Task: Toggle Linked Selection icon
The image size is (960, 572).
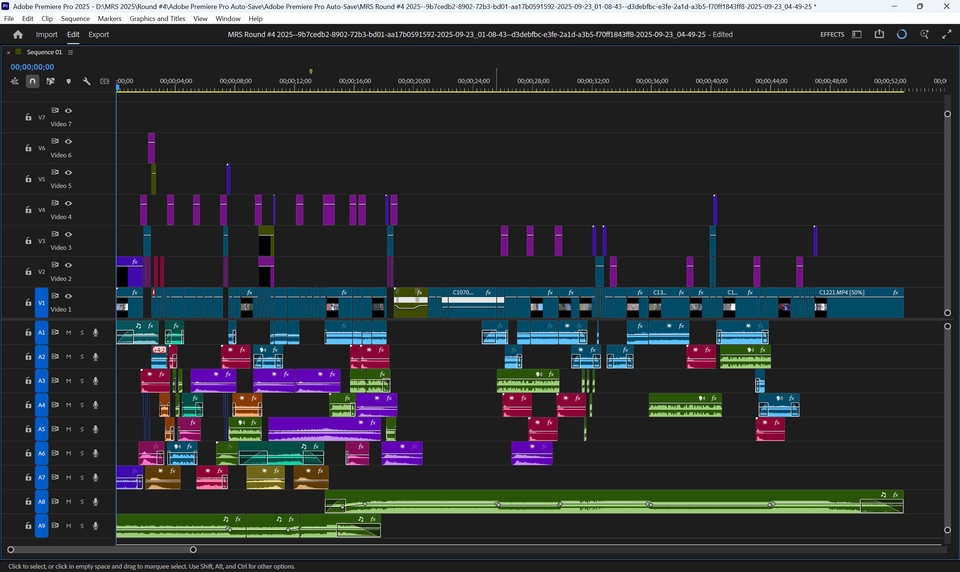Action: [50, 81]
